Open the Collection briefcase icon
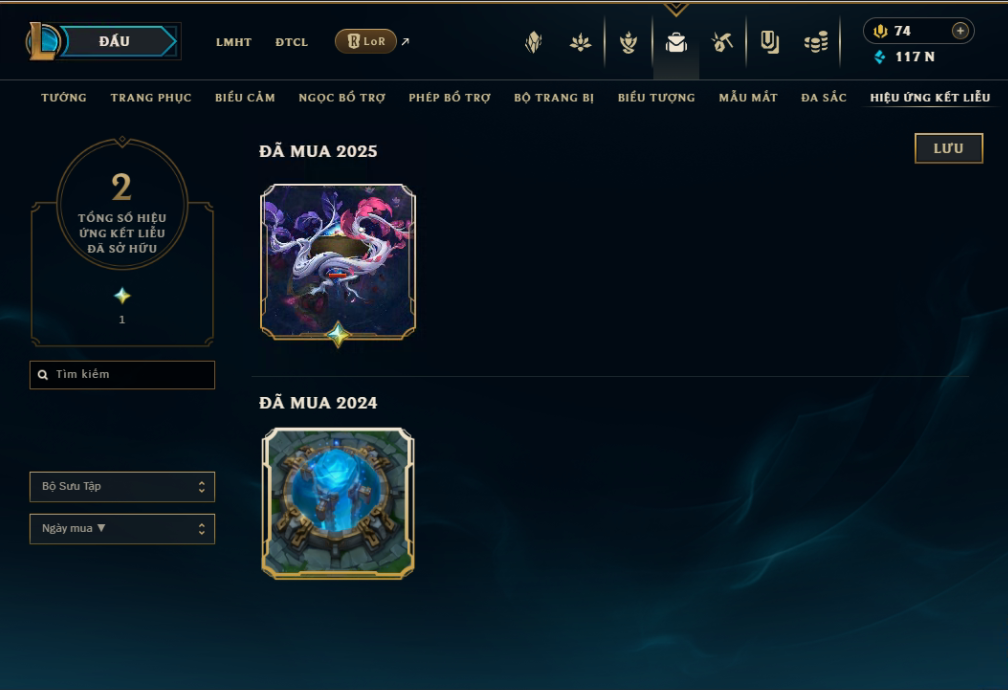1008x690 pixels. [676, 42]
